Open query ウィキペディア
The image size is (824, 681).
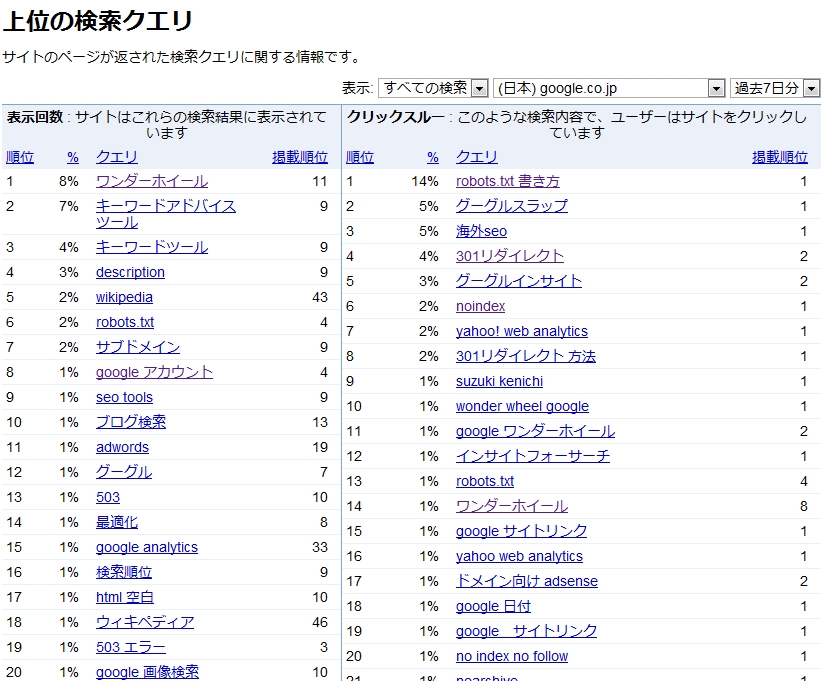tap(145, 622)
